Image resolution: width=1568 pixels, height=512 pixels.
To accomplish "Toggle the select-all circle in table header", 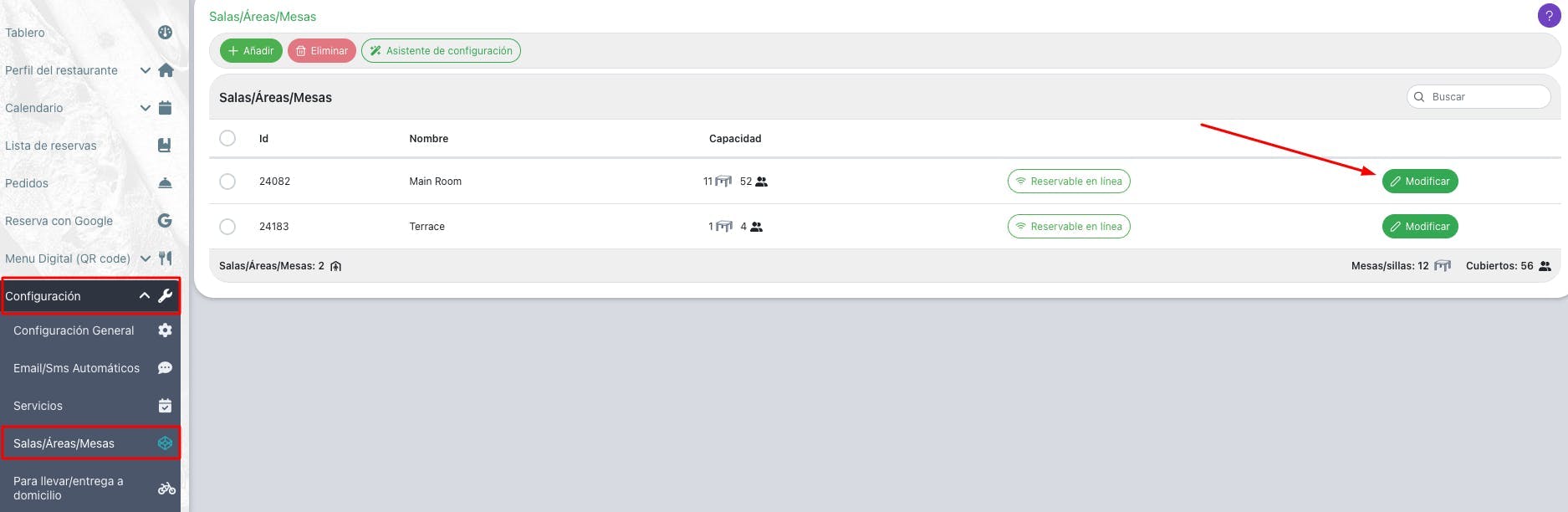I will coord(227,138).
